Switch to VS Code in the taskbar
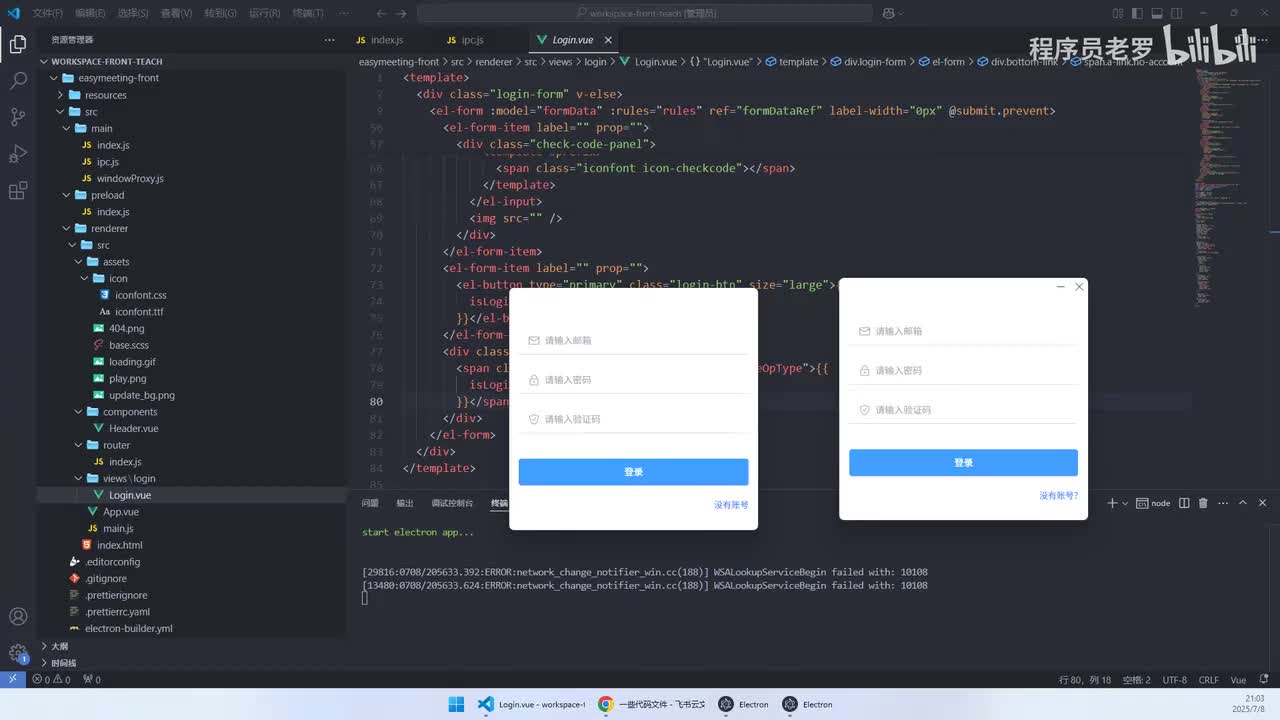 tap(531, 704)
